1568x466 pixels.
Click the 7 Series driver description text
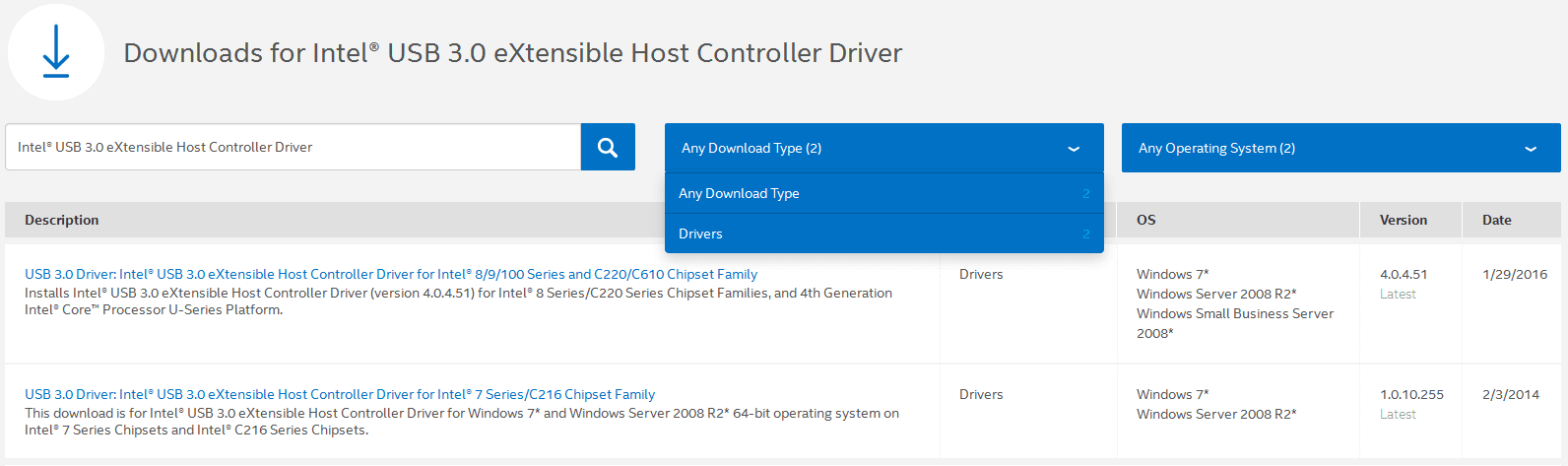[x=462, y=422]
